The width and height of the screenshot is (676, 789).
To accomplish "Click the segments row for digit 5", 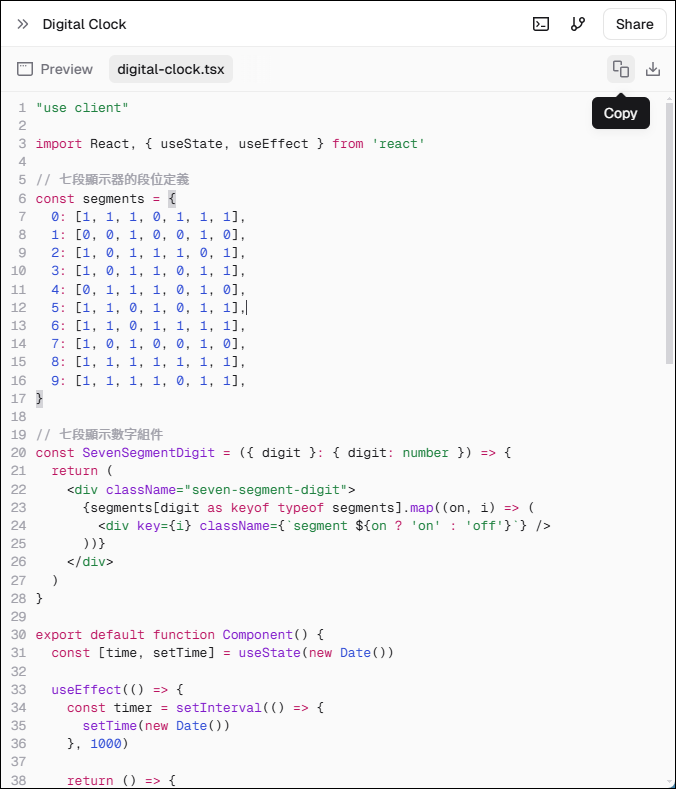I will click(x=148, y=307).
